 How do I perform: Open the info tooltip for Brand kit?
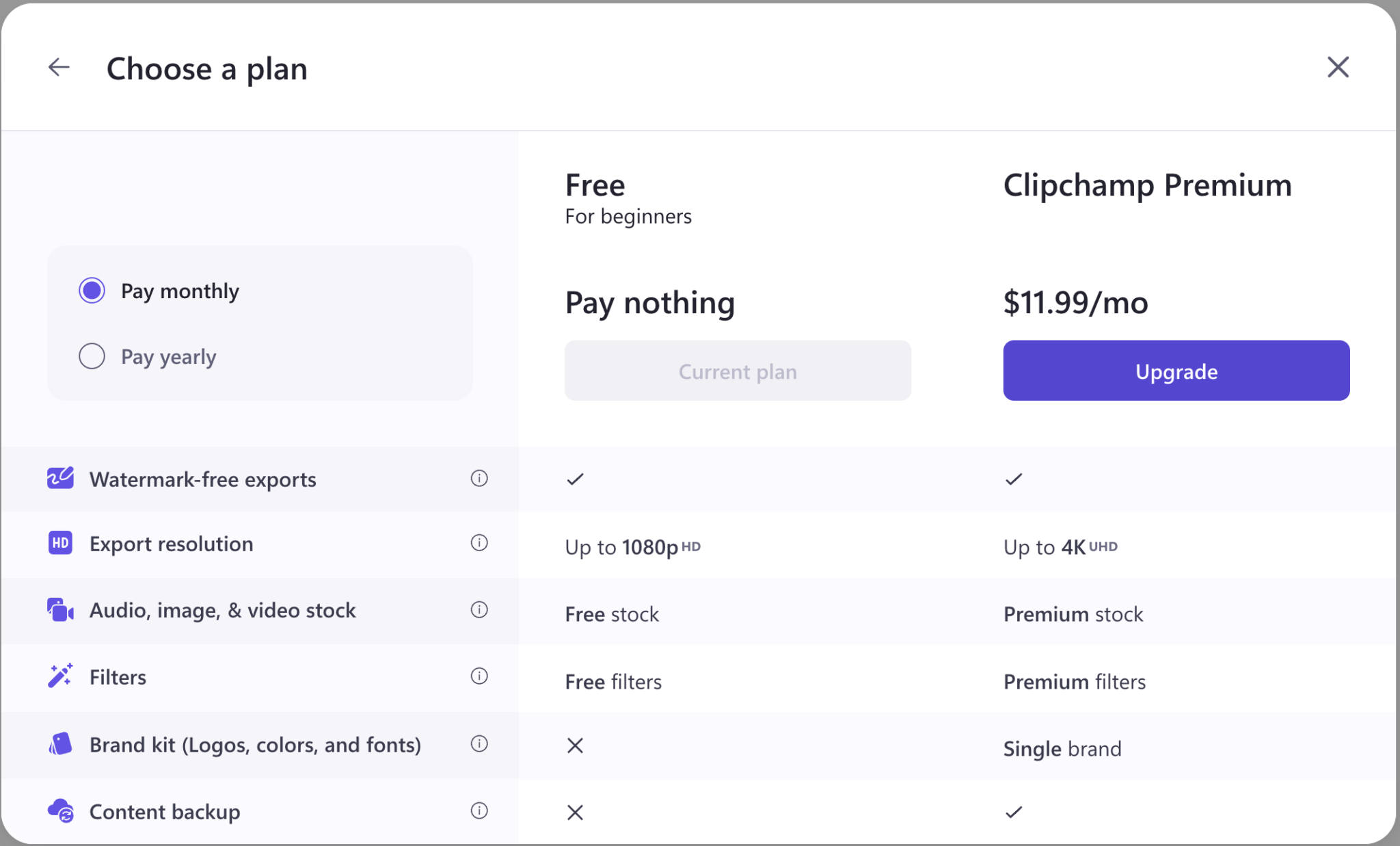tap(479, 745)
